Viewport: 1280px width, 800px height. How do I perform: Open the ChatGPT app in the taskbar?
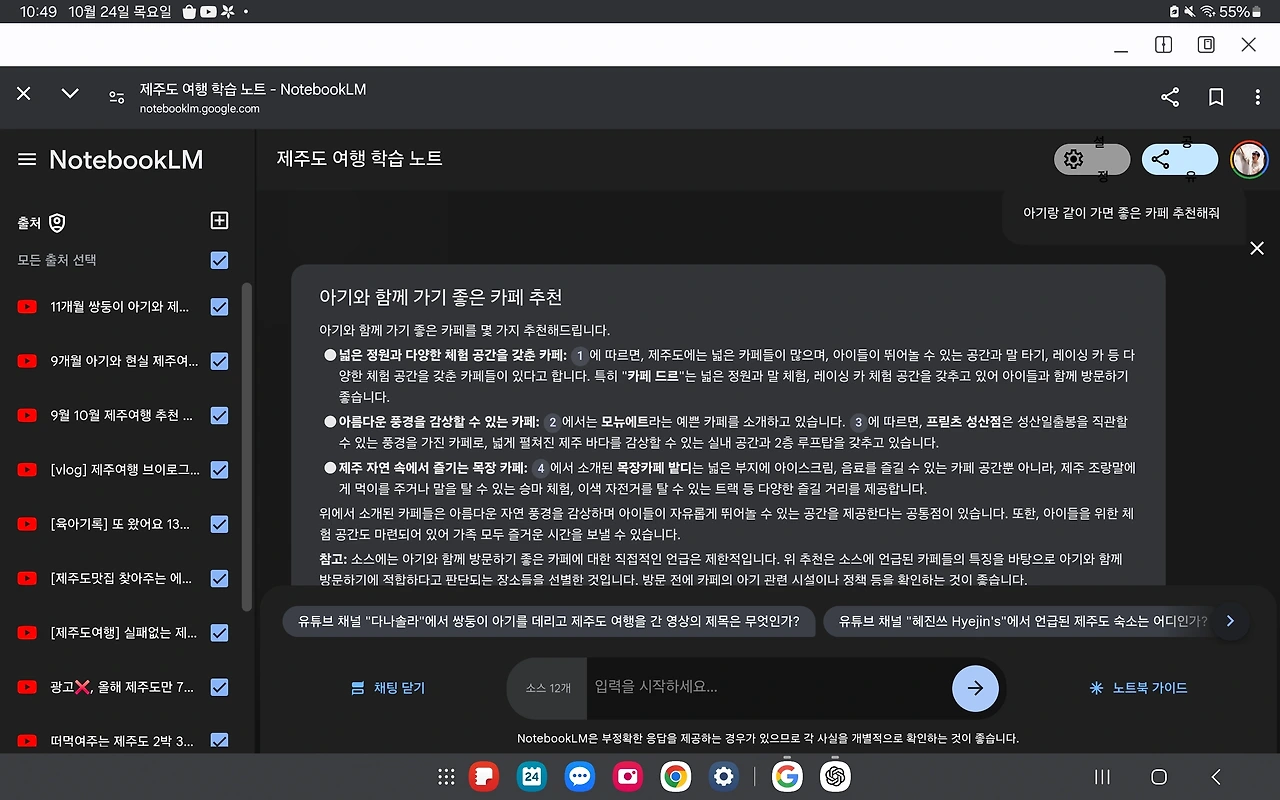835,777
